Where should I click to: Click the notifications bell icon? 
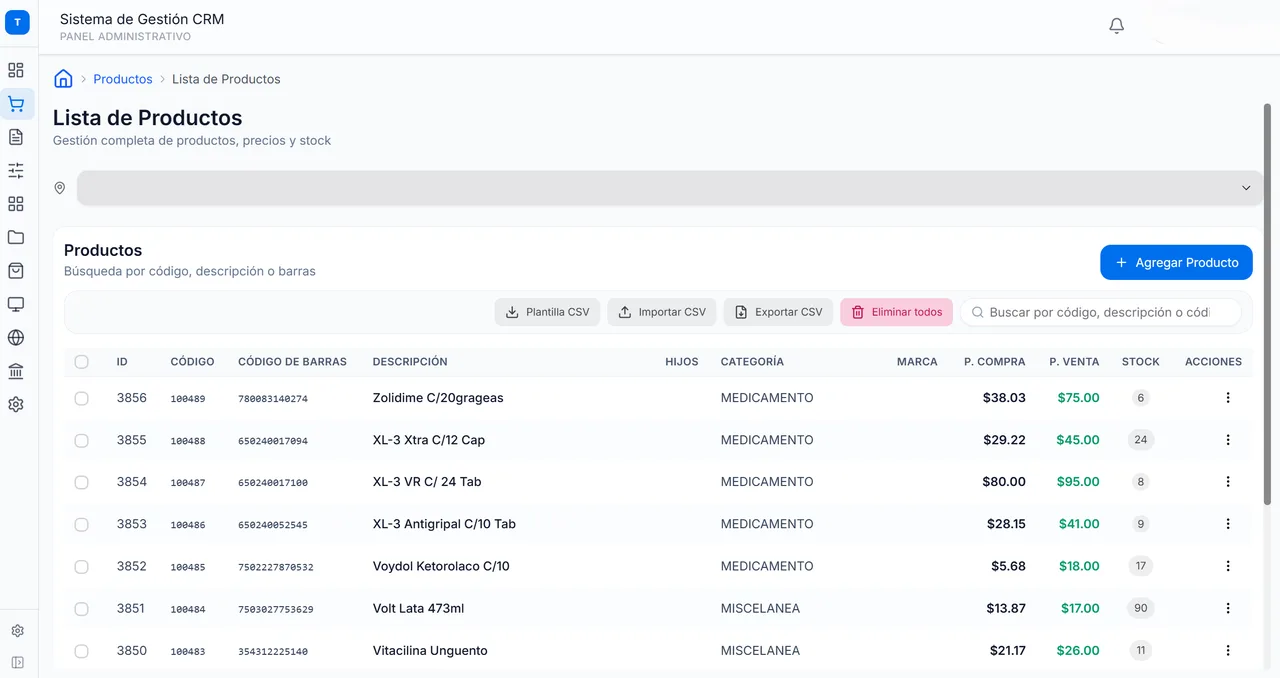pos(1117,26)
